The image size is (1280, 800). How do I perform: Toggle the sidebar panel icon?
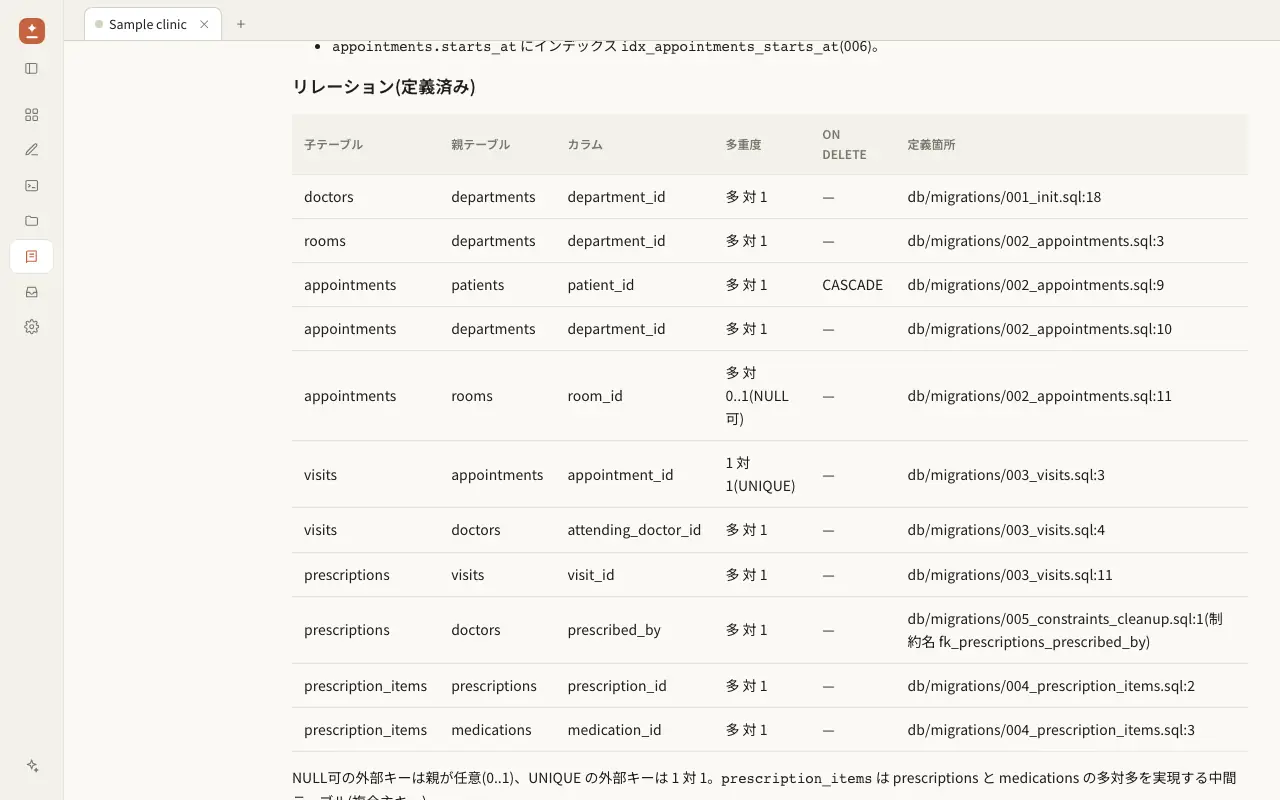[32, 69]
